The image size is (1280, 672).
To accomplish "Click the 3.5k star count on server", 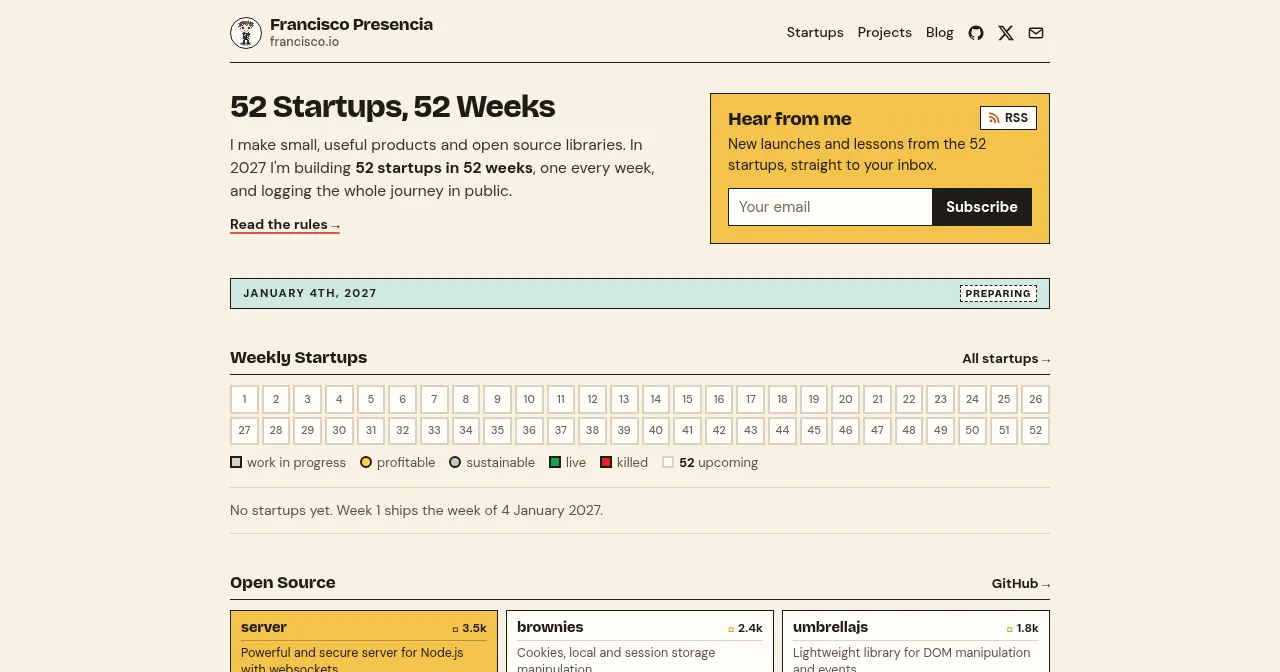I will click(470, 629).
